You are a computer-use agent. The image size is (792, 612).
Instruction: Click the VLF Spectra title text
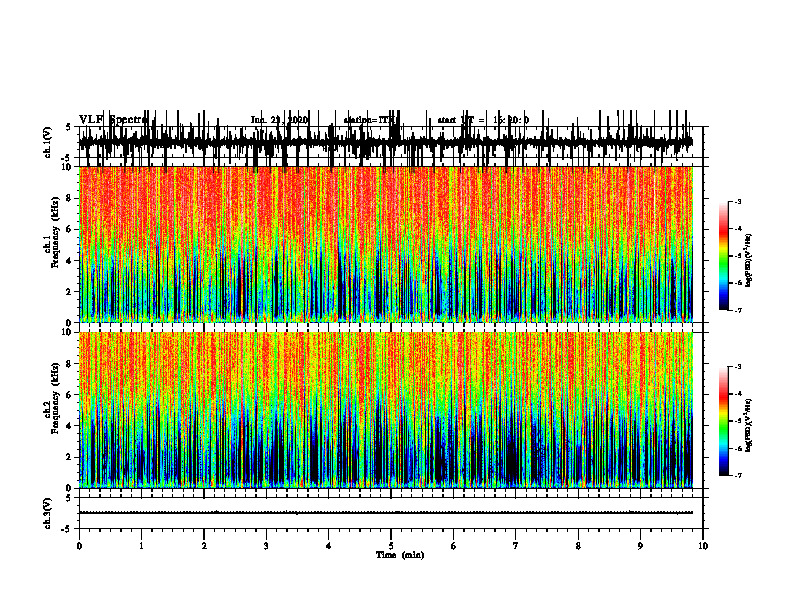pos(114,120)
